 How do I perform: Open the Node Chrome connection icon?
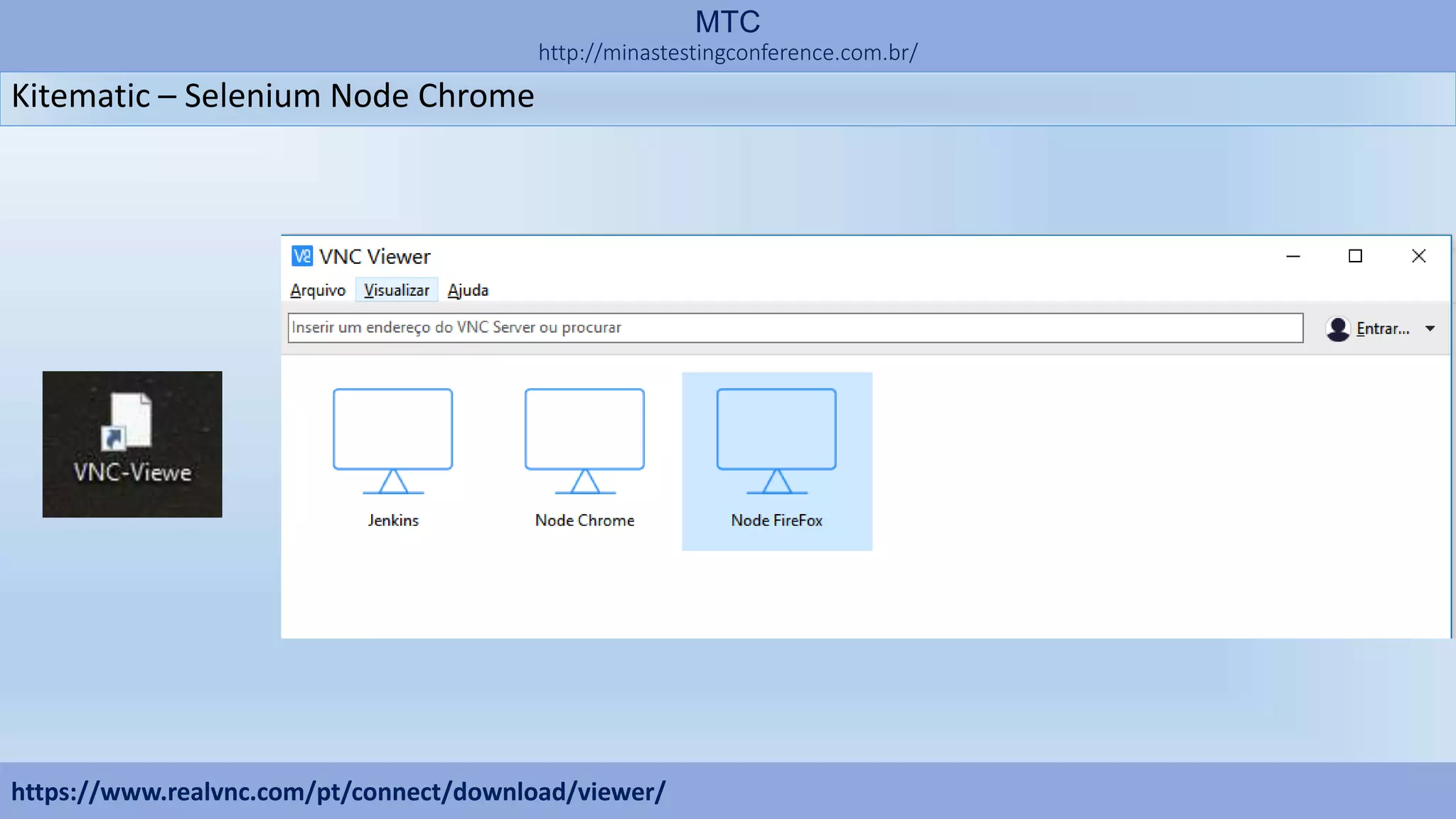[x=584, y=441]
